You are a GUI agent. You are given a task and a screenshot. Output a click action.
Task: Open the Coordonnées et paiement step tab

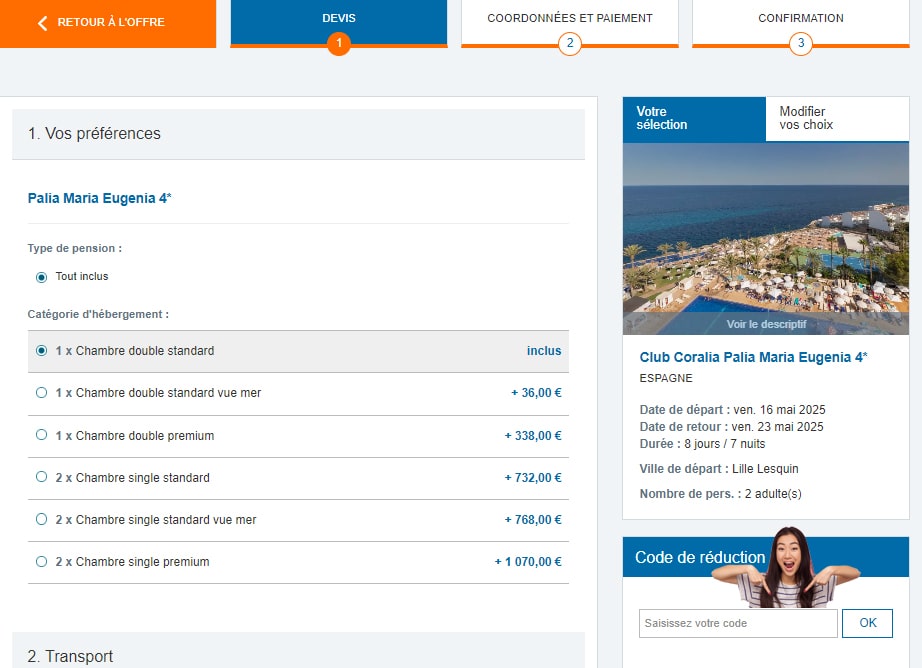pos(570,22)
